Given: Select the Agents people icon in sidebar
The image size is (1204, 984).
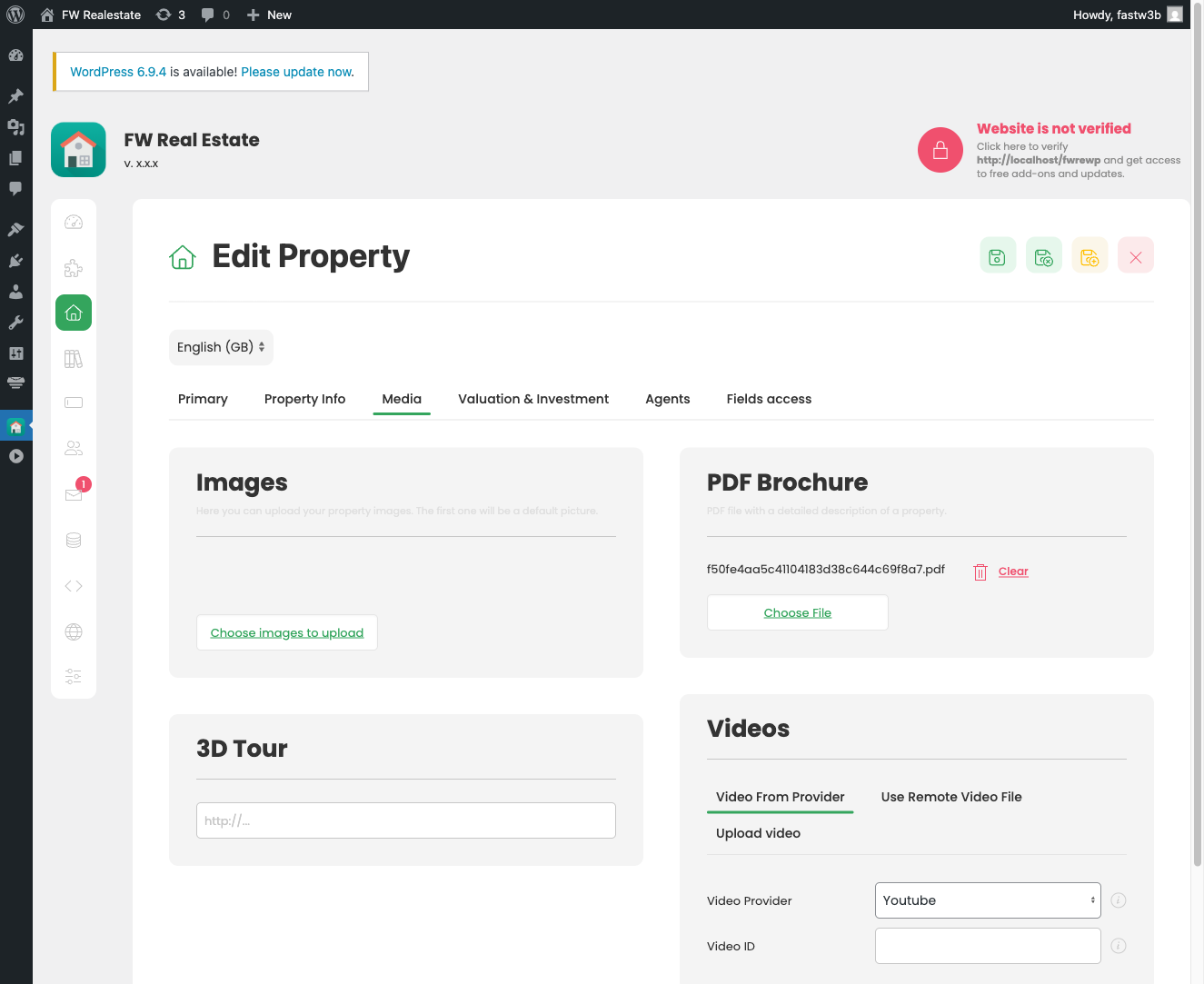Looking at the screenshot, I should [x=73, y=447].
